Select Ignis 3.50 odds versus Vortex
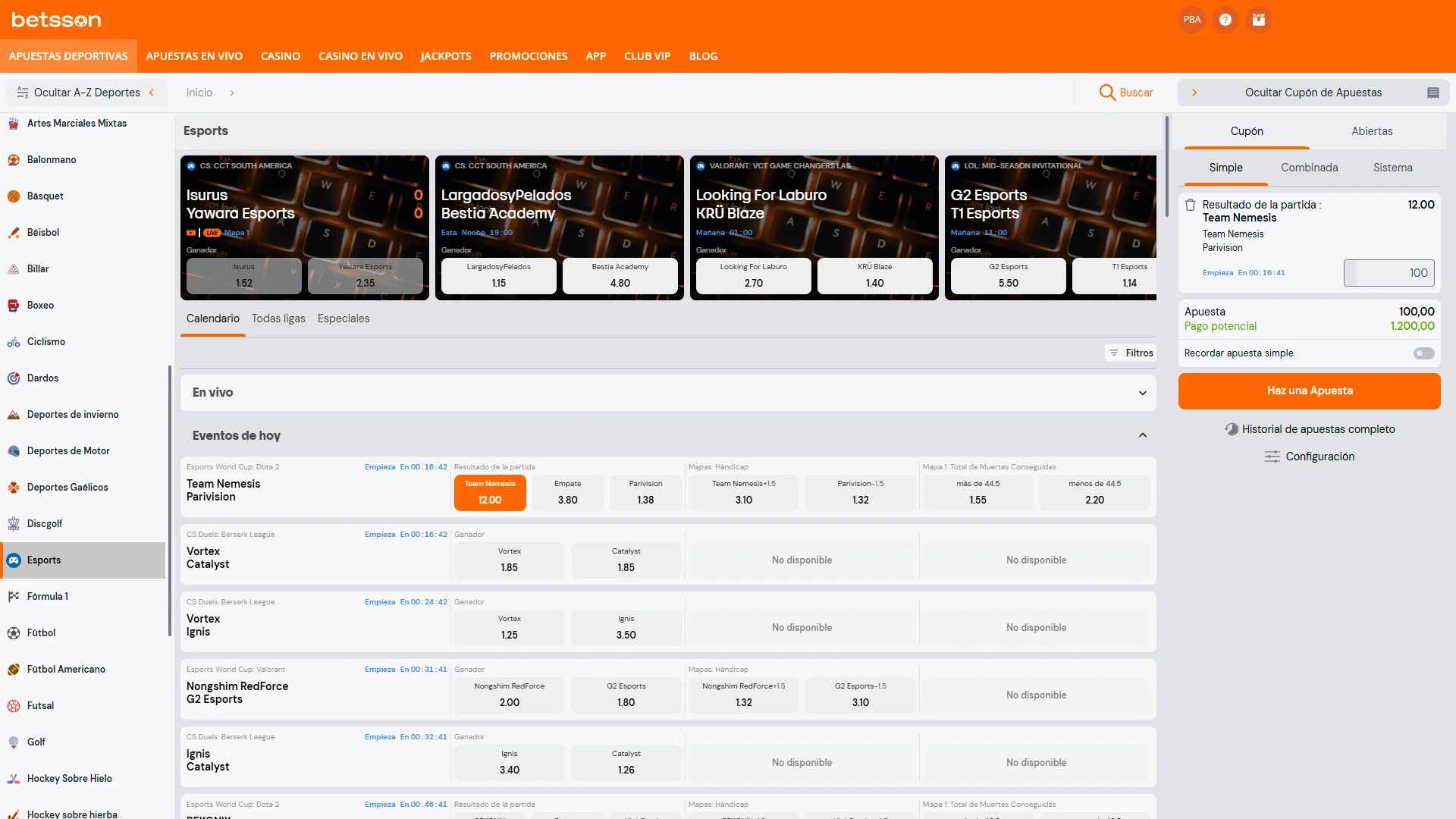1456x819 pixels. pyautogui.click(x=626, y=628)
